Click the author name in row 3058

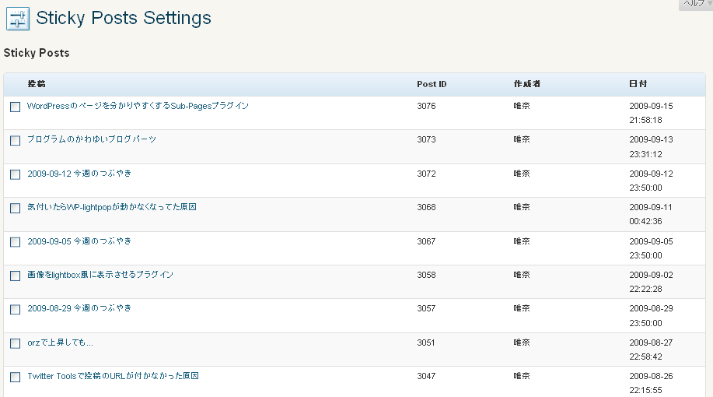tap(522, 275)
